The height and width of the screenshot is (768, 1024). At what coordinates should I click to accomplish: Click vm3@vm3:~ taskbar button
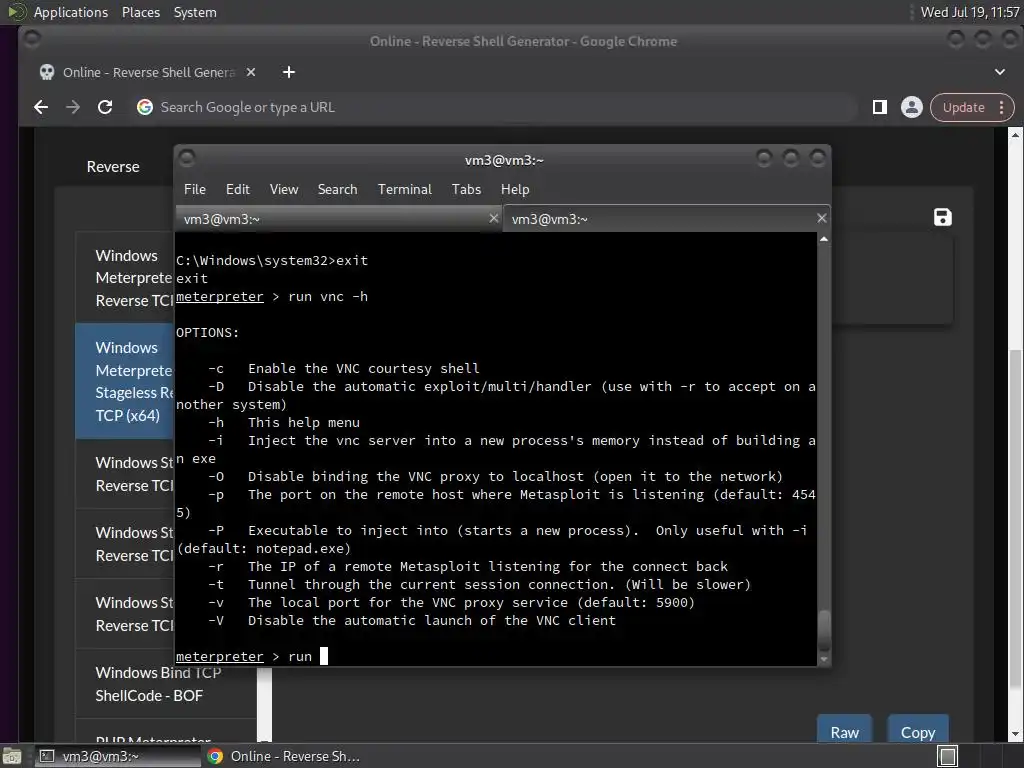[116, 756]
